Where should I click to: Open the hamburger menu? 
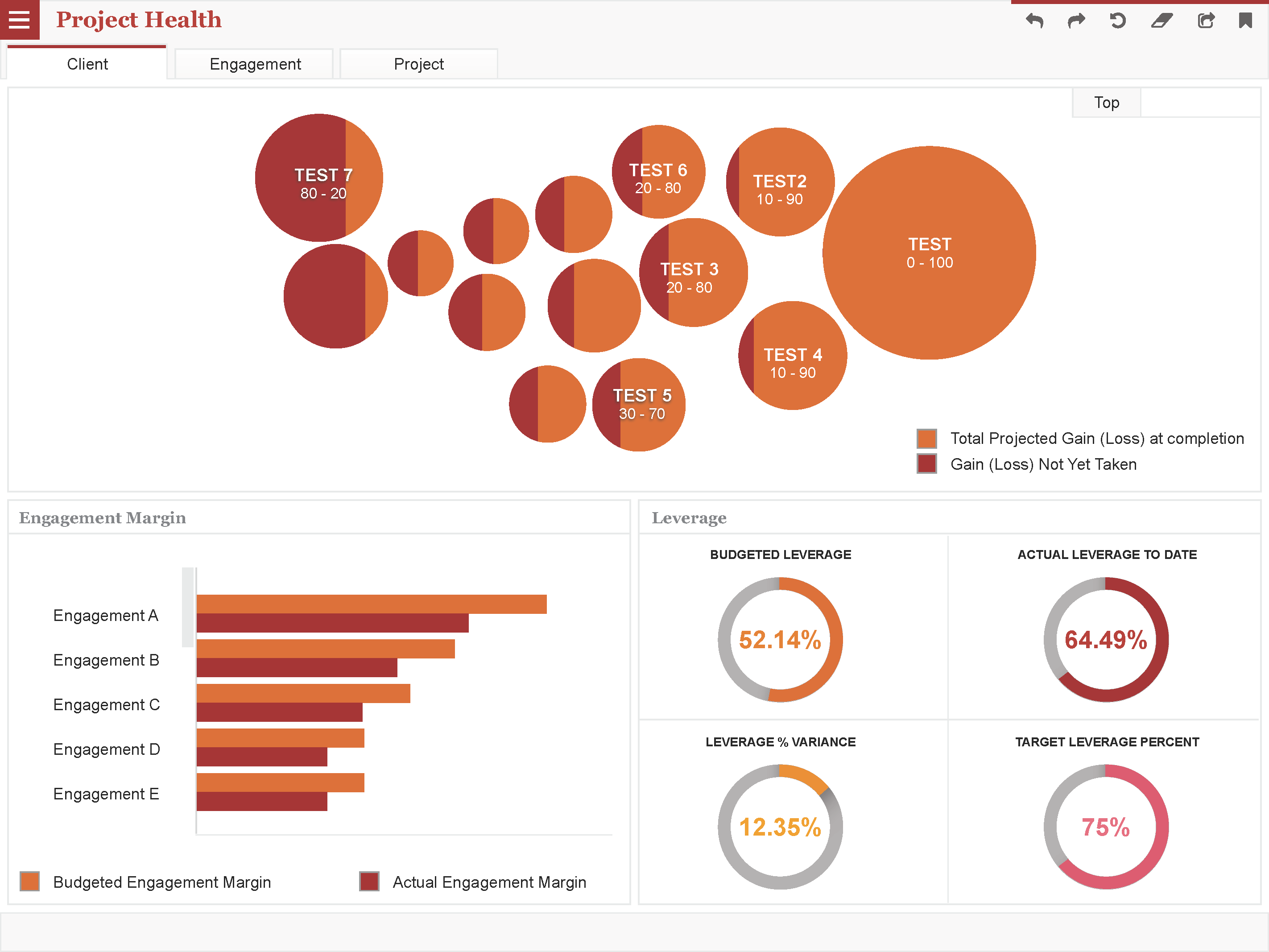click(x=20, y=20)
